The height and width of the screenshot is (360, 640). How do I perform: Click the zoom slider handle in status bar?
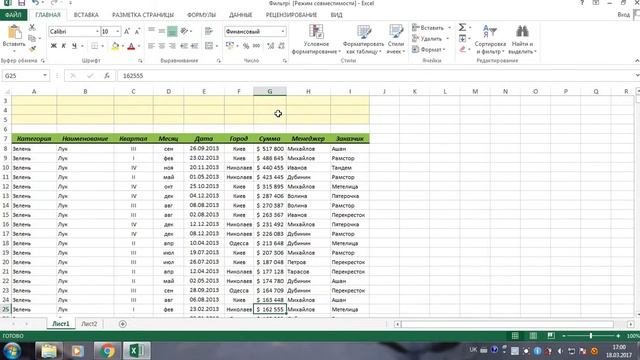pos(591,336)
